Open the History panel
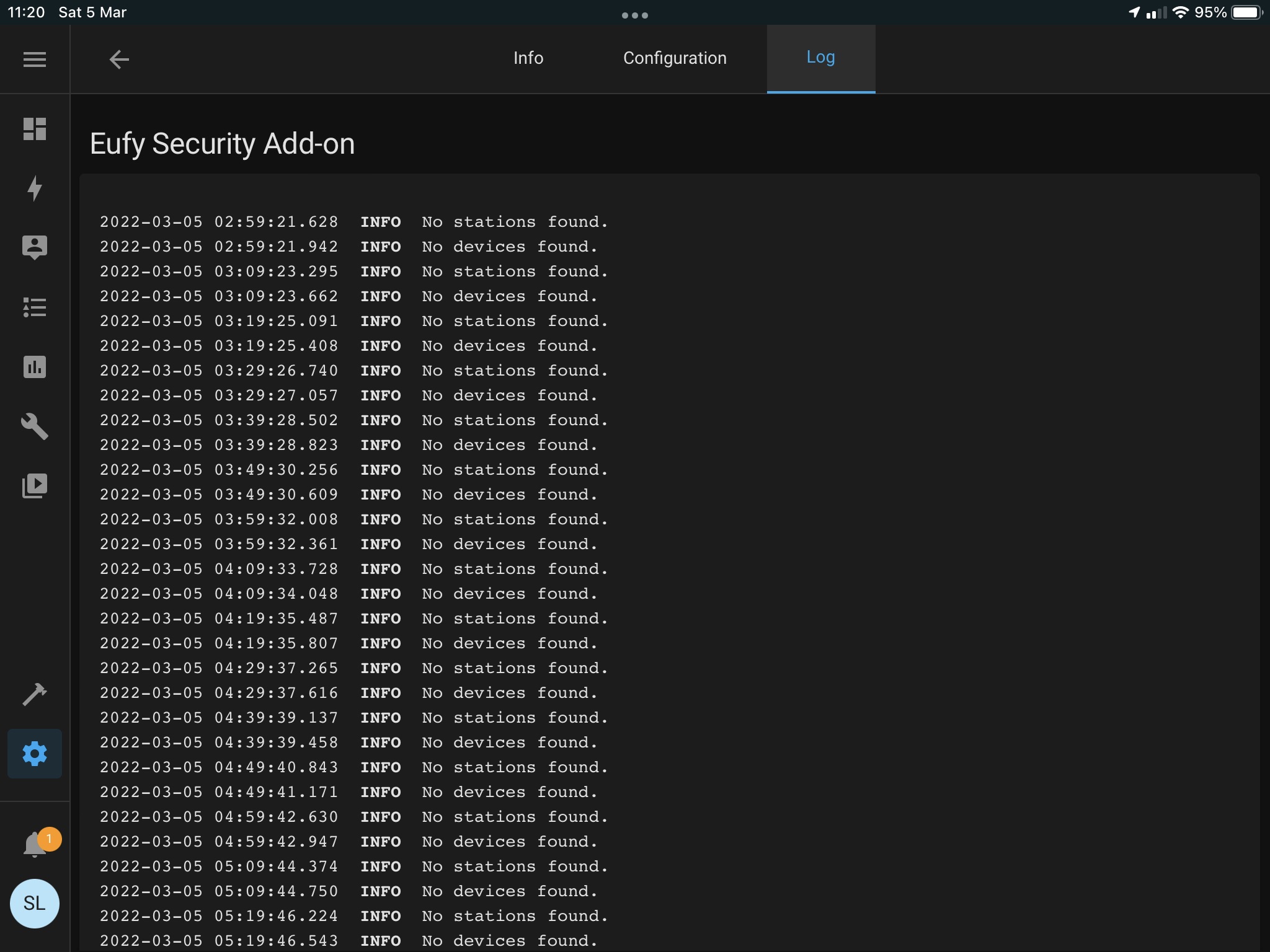 tap(35, 368)
